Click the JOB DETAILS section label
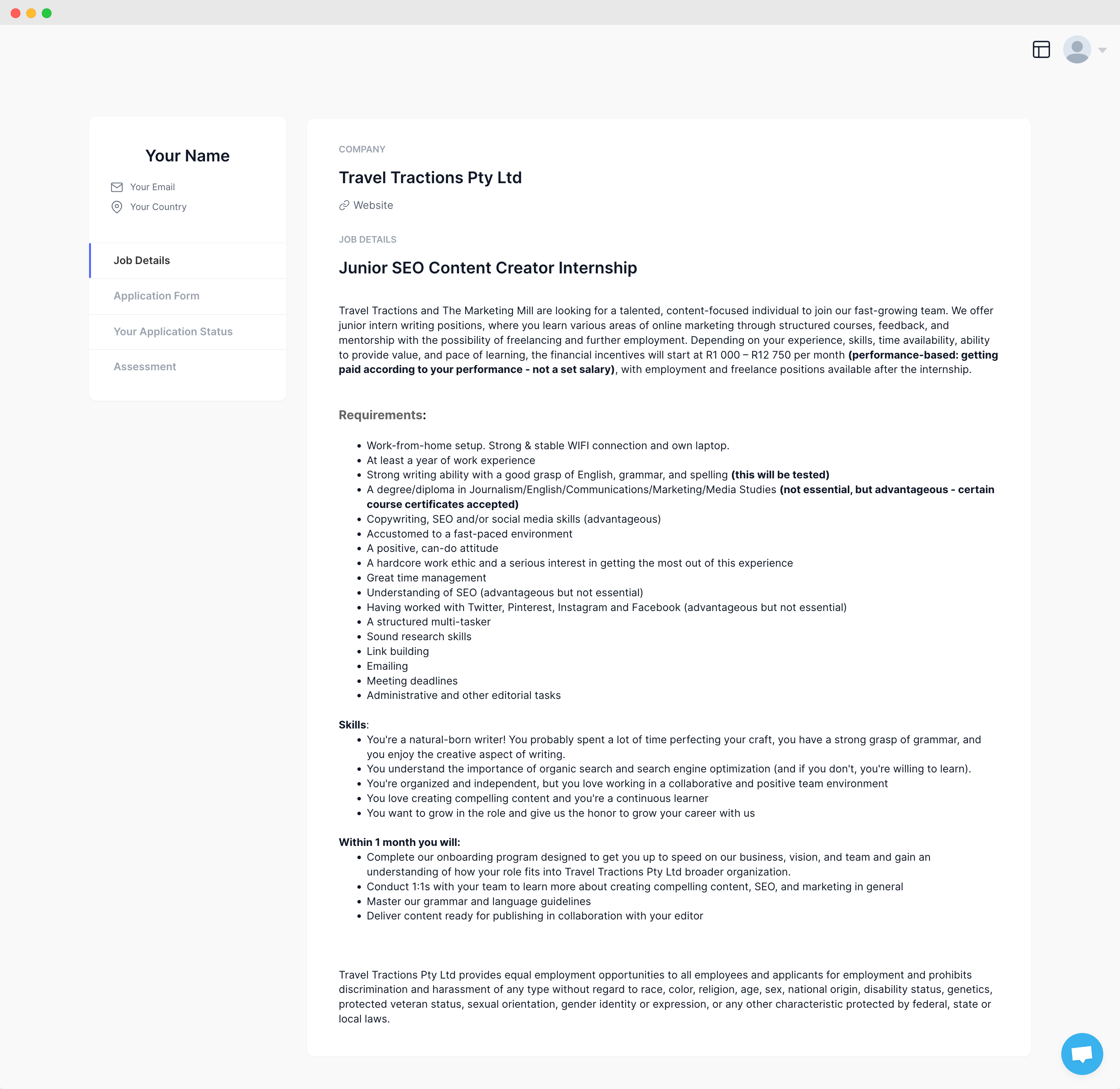Image resolution: width=1120 pixels, height=1089 pixels. 367,240
